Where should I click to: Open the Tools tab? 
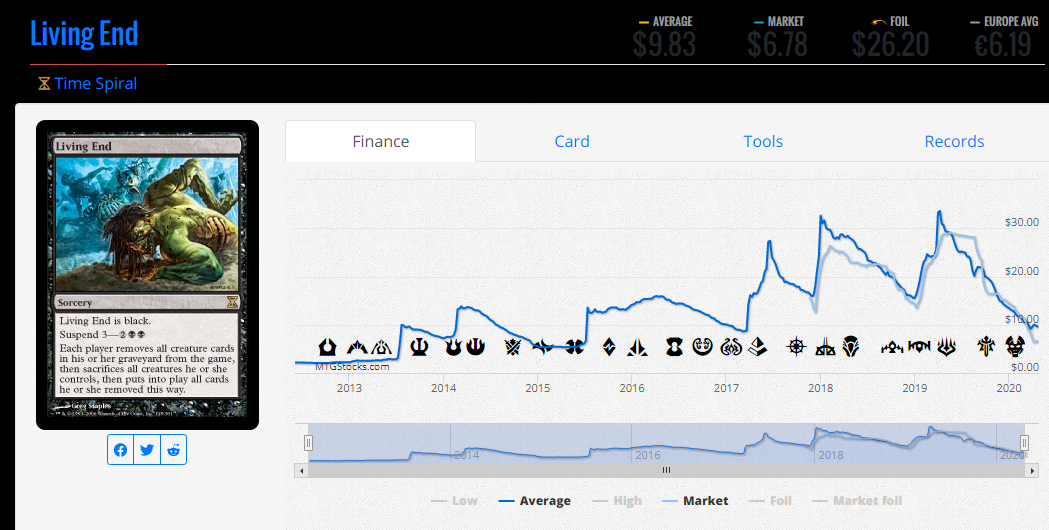point(763,141)
